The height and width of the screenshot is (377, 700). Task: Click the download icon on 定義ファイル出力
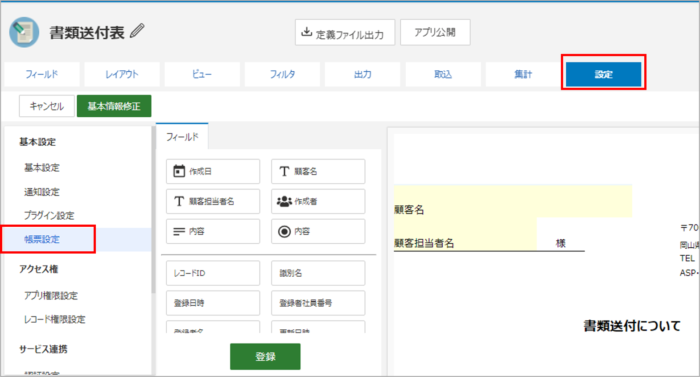pyautogui.click(x=306, y=32)
